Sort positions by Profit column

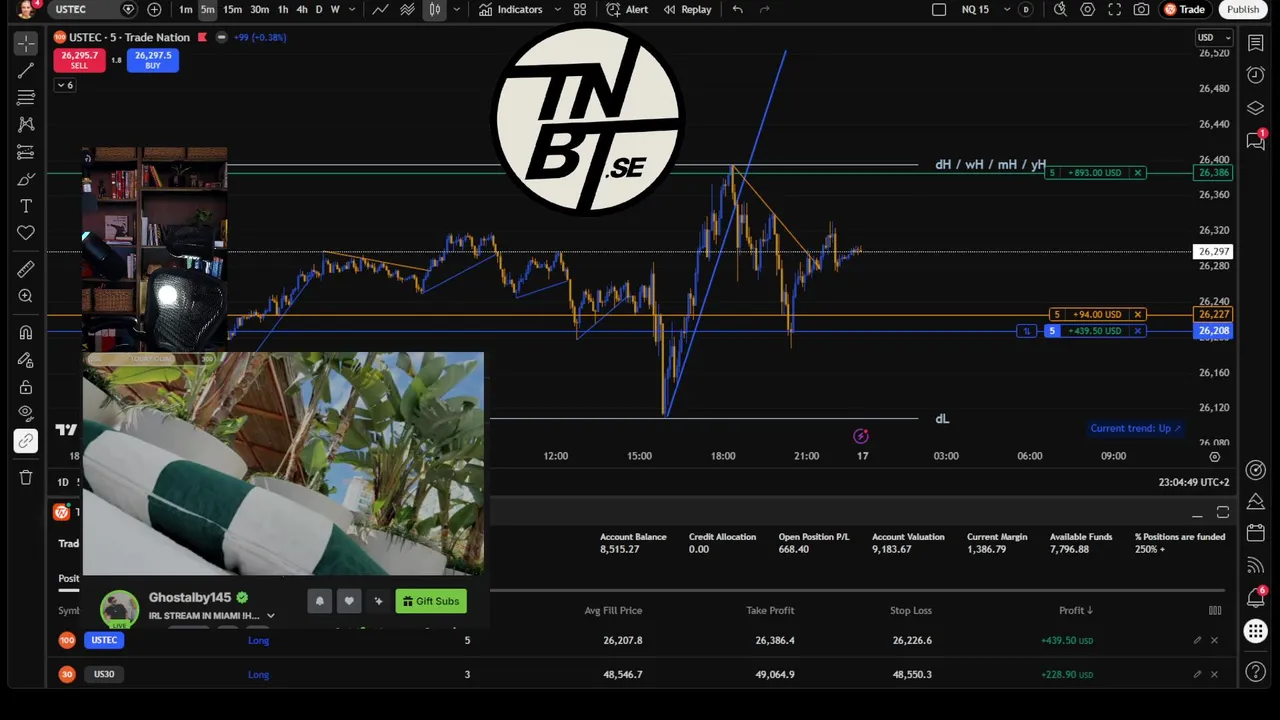1076,610
